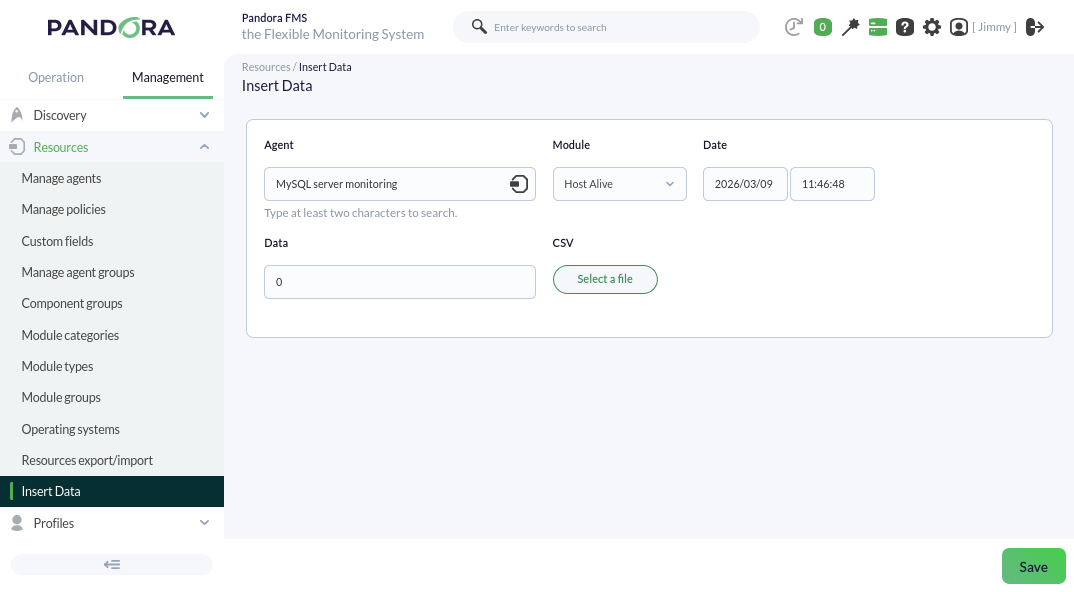Click the Jimmy username link
Viewport: 1074px width, 592px height.
995,27
